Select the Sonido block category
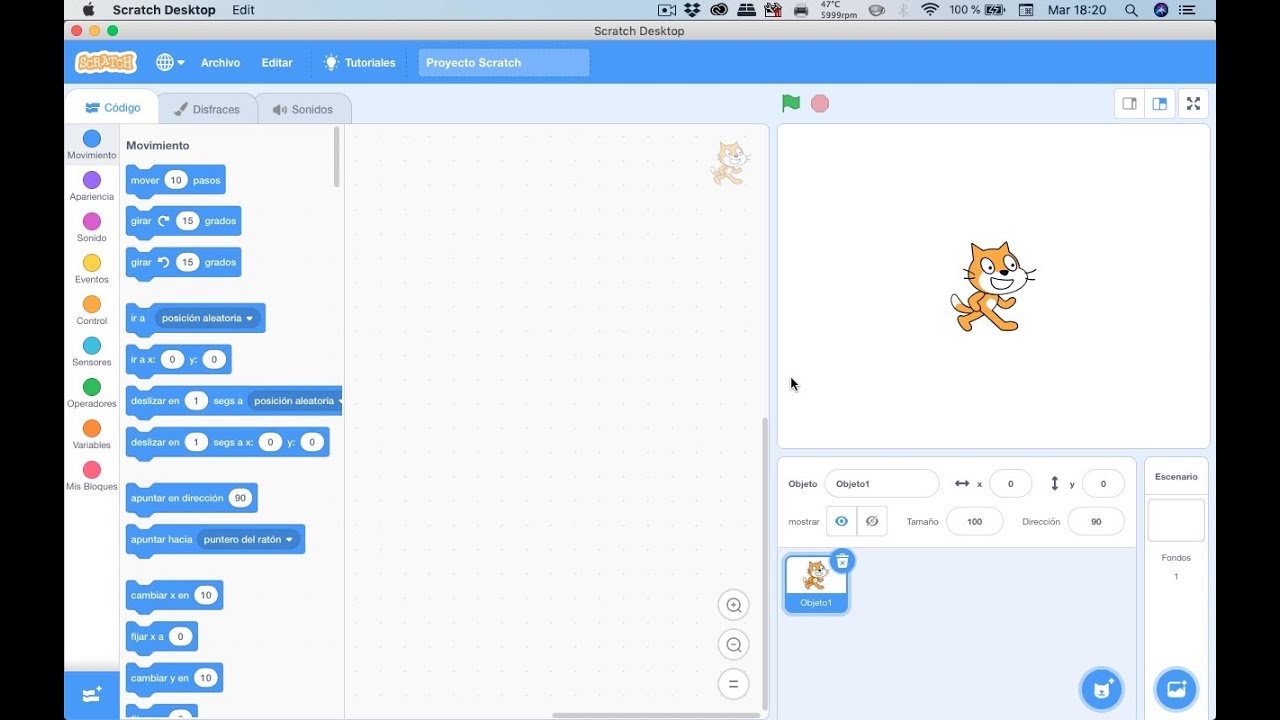1280x720 pixels. tap(92, 227)
